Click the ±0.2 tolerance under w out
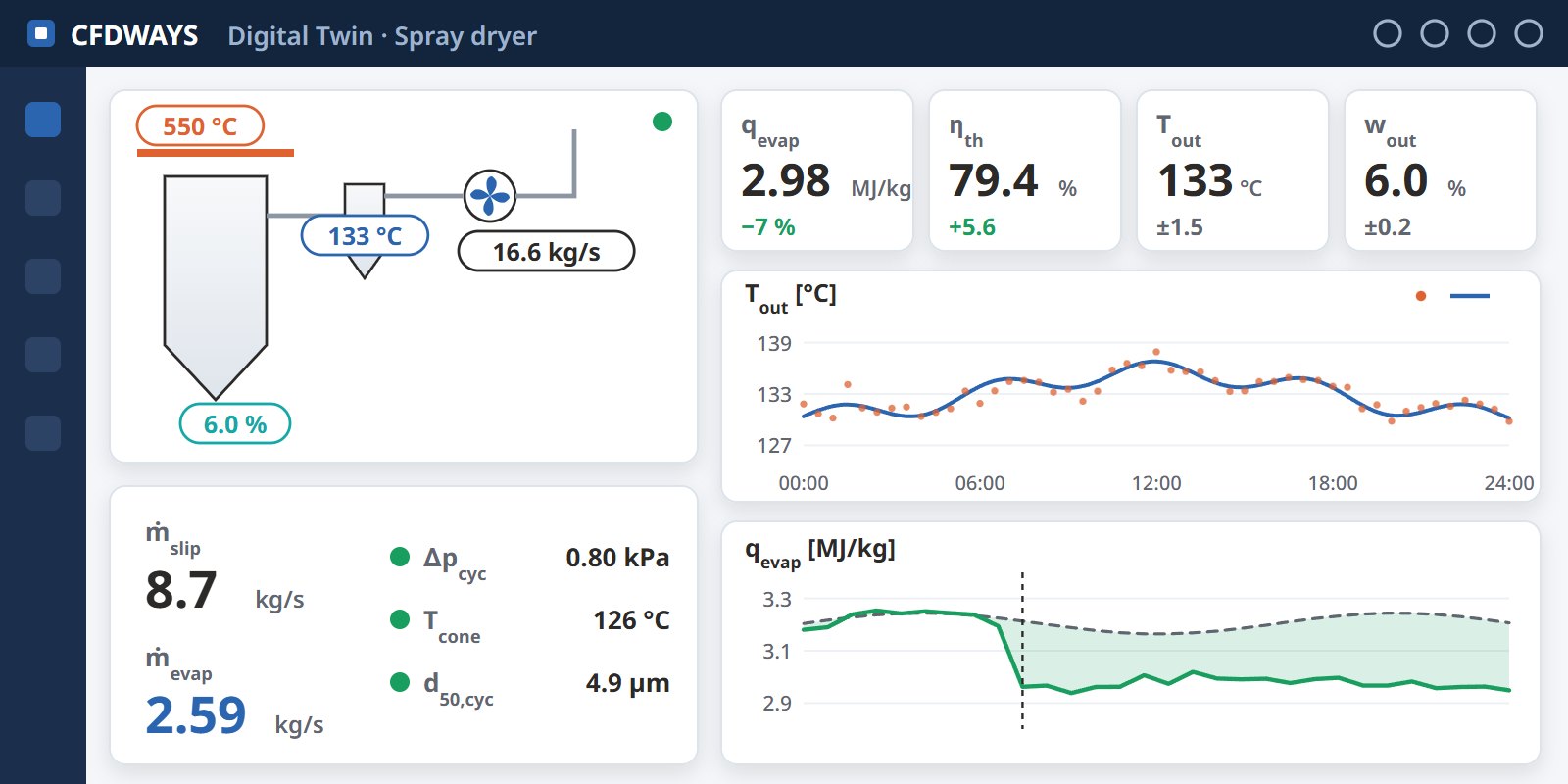 click(x=1388, y=226)
